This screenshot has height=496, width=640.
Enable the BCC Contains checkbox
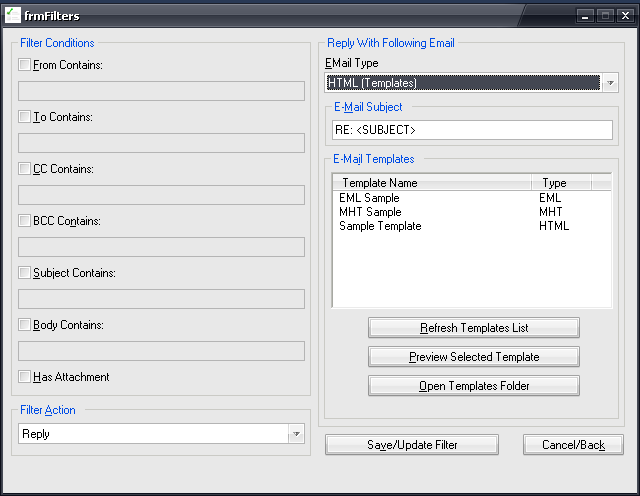click(25, 221)
